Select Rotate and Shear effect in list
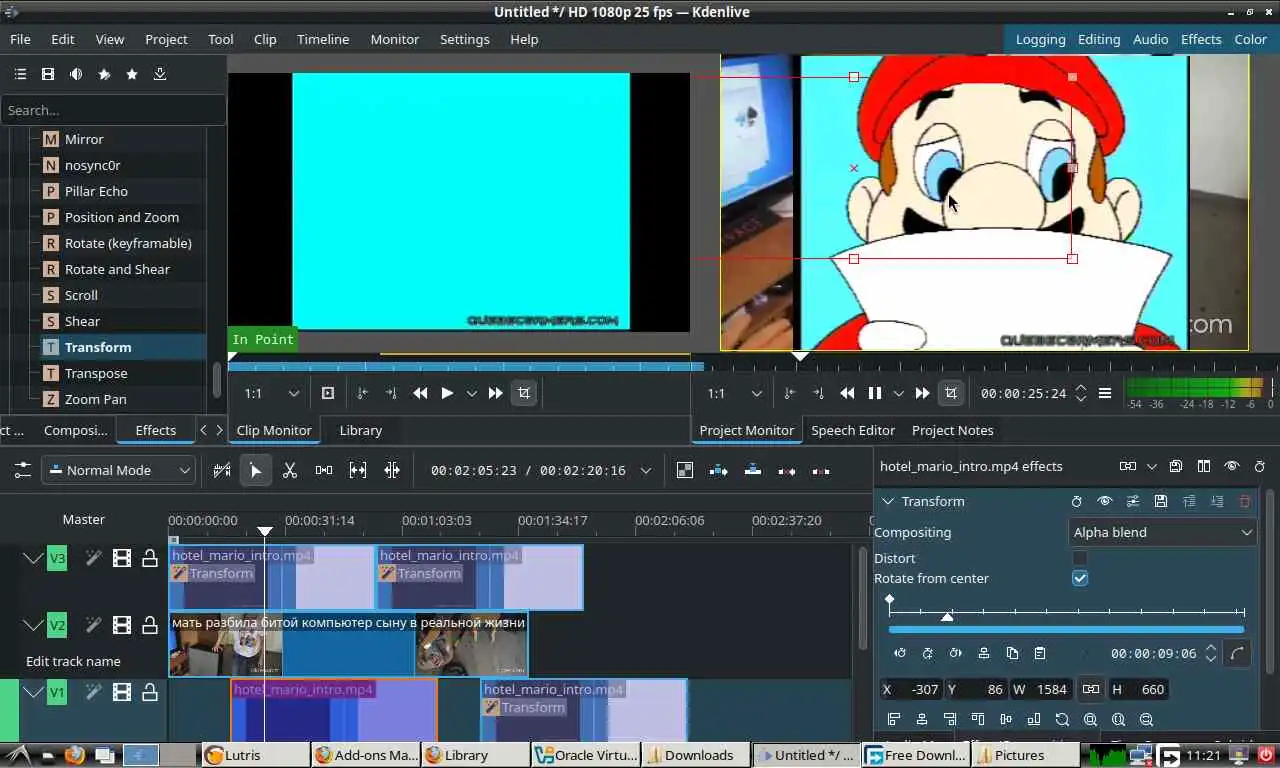This screenshot has width=1280, height=768. 117,269
